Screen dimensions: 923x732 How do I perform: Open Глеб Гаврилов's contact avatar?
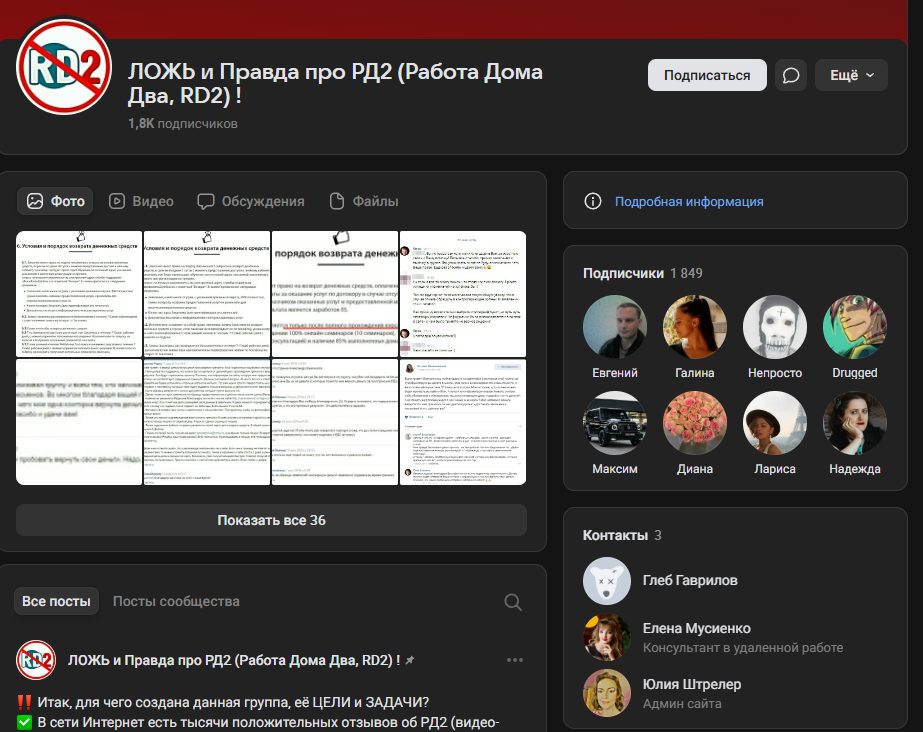tap(607, 581)
